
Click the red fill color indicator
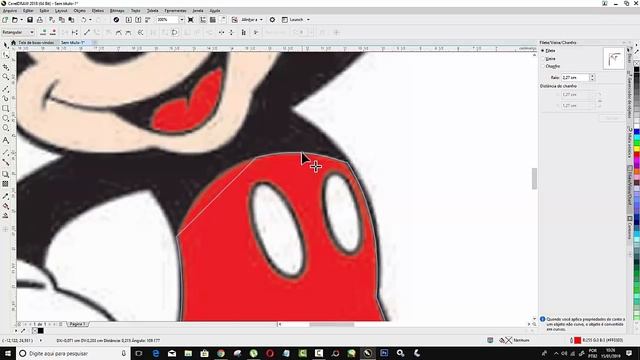pos(578,340)
